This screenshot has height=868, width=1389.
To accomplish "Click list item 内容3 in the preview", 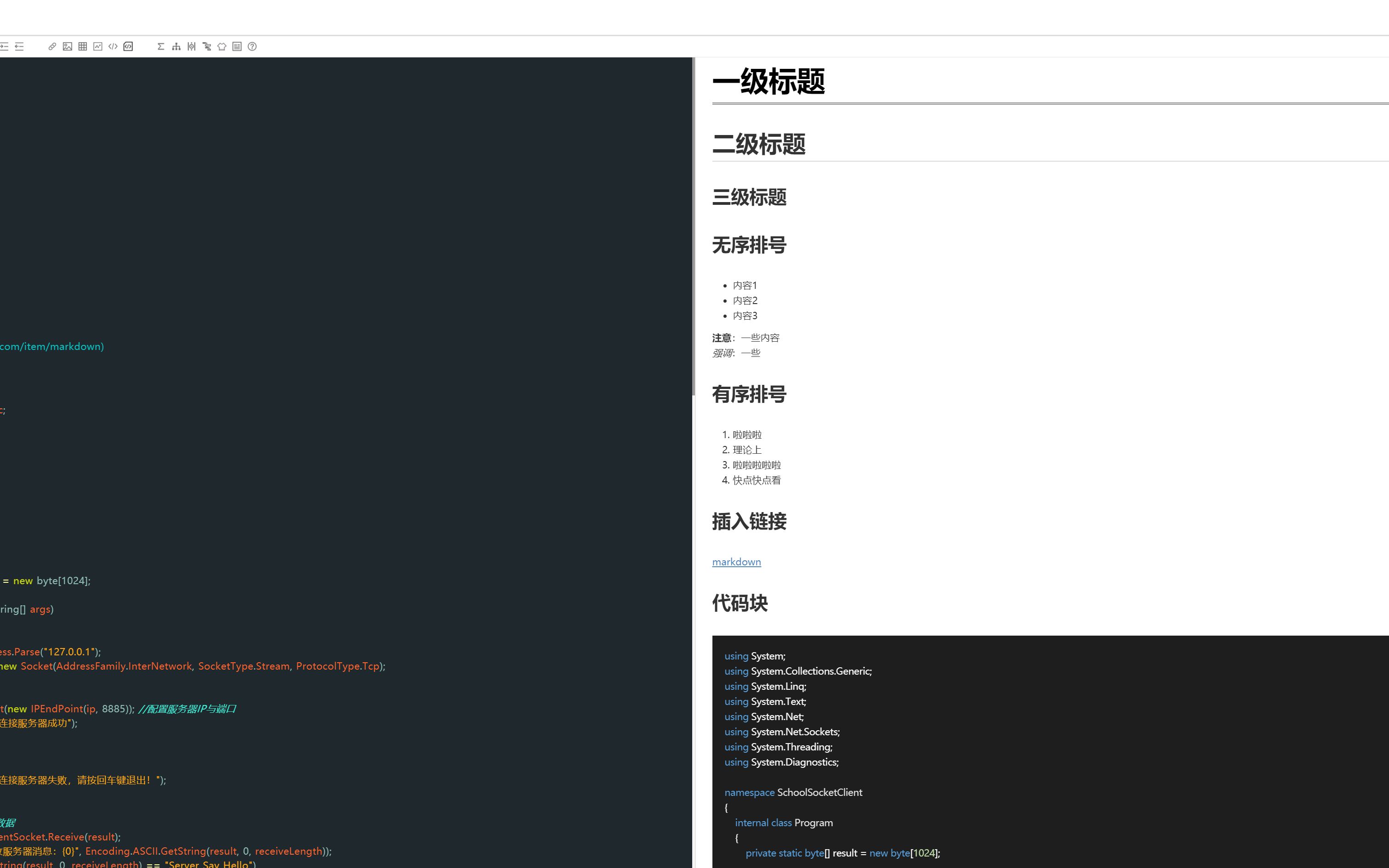I will pyautogui.click(x=745, y=316).
